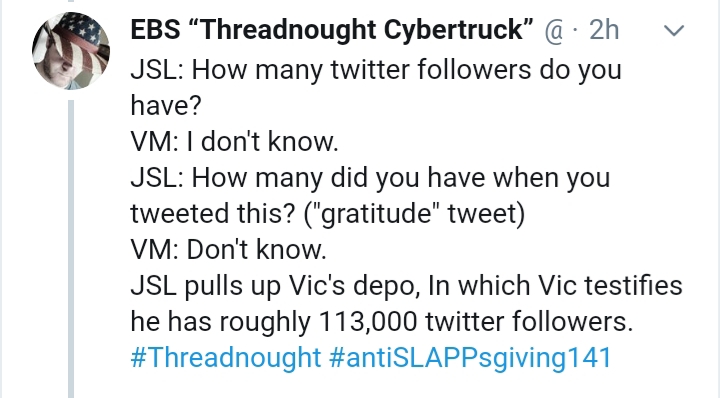Click the line "JSL: How many did you have when you"

pos(370,178)
